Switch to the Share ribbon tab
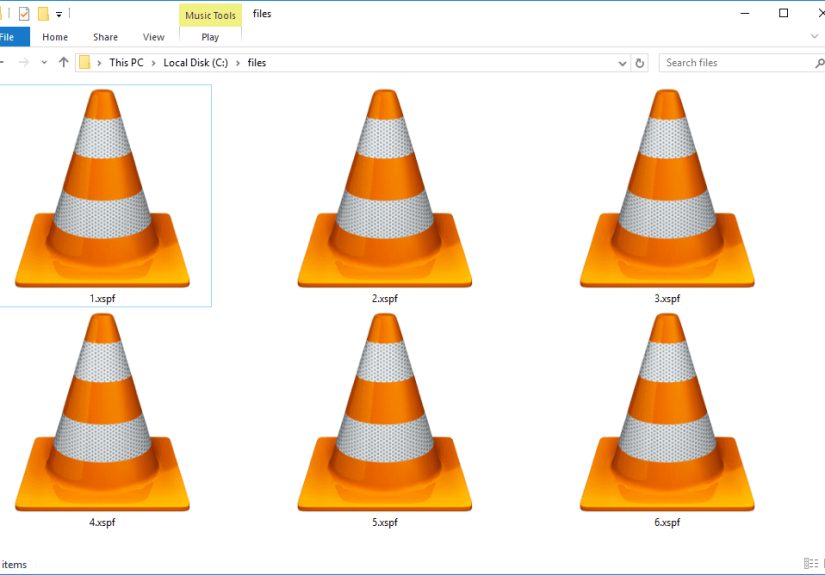 tap(105, 37)
